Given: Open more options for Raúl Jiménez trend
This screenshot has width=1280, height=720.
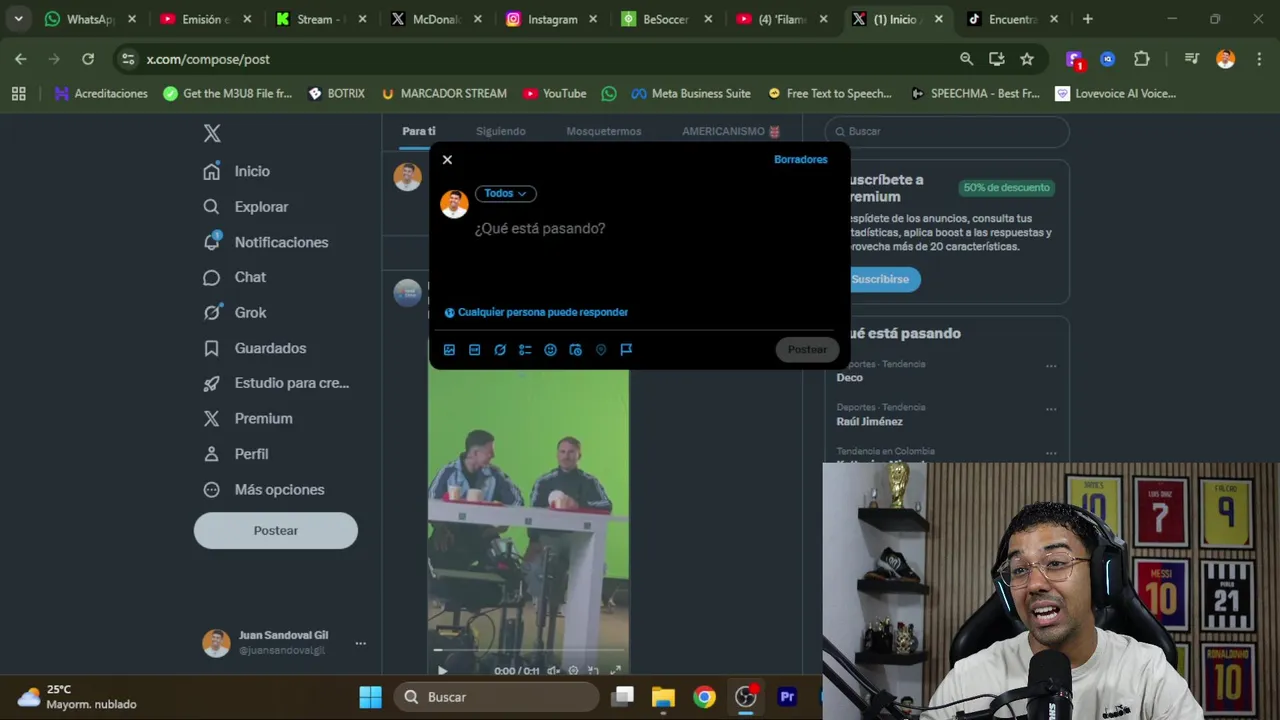Looking at the screenshot, I should click(1051, 409).
